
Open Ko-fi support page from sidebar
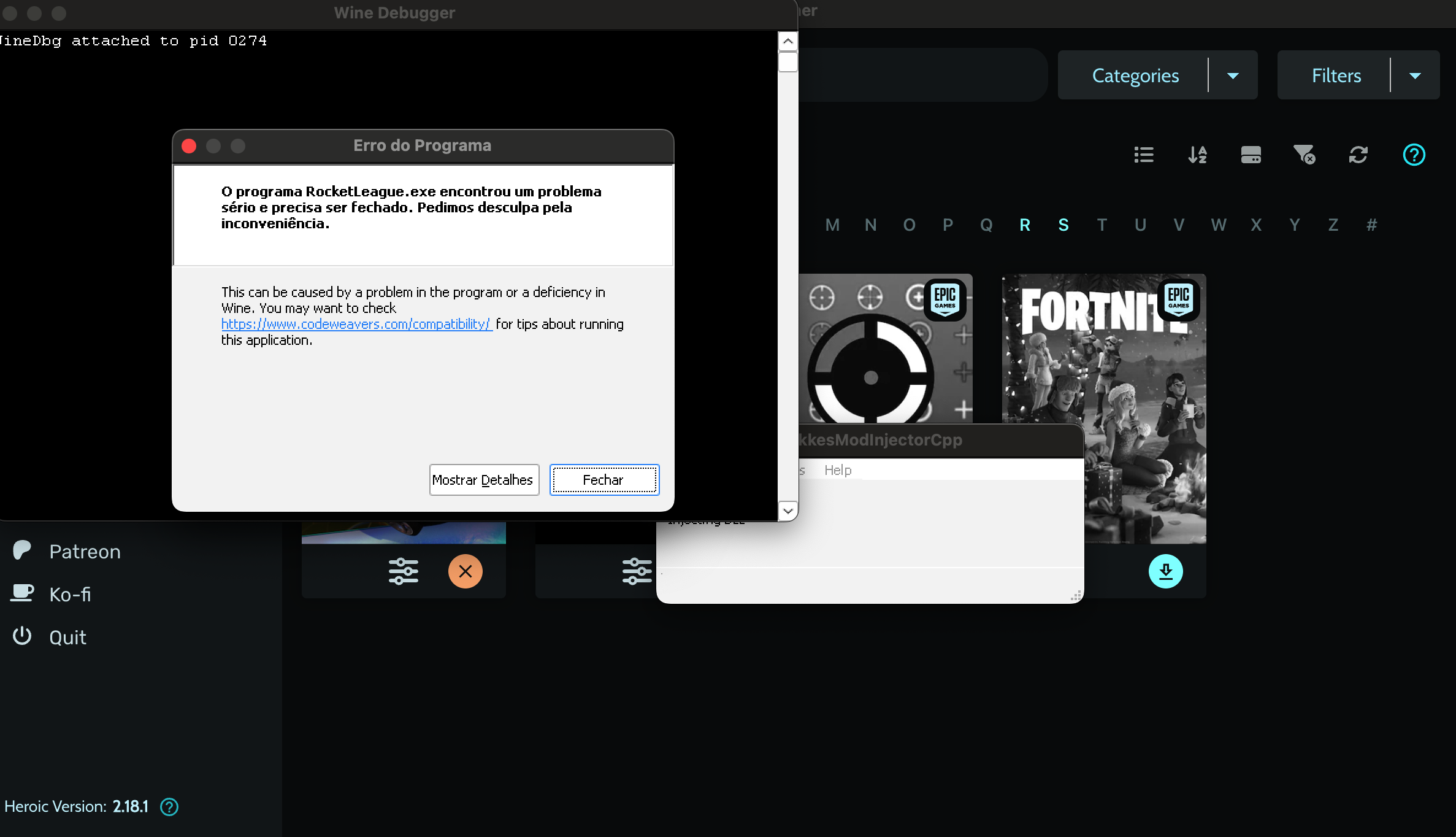point(69,593)
